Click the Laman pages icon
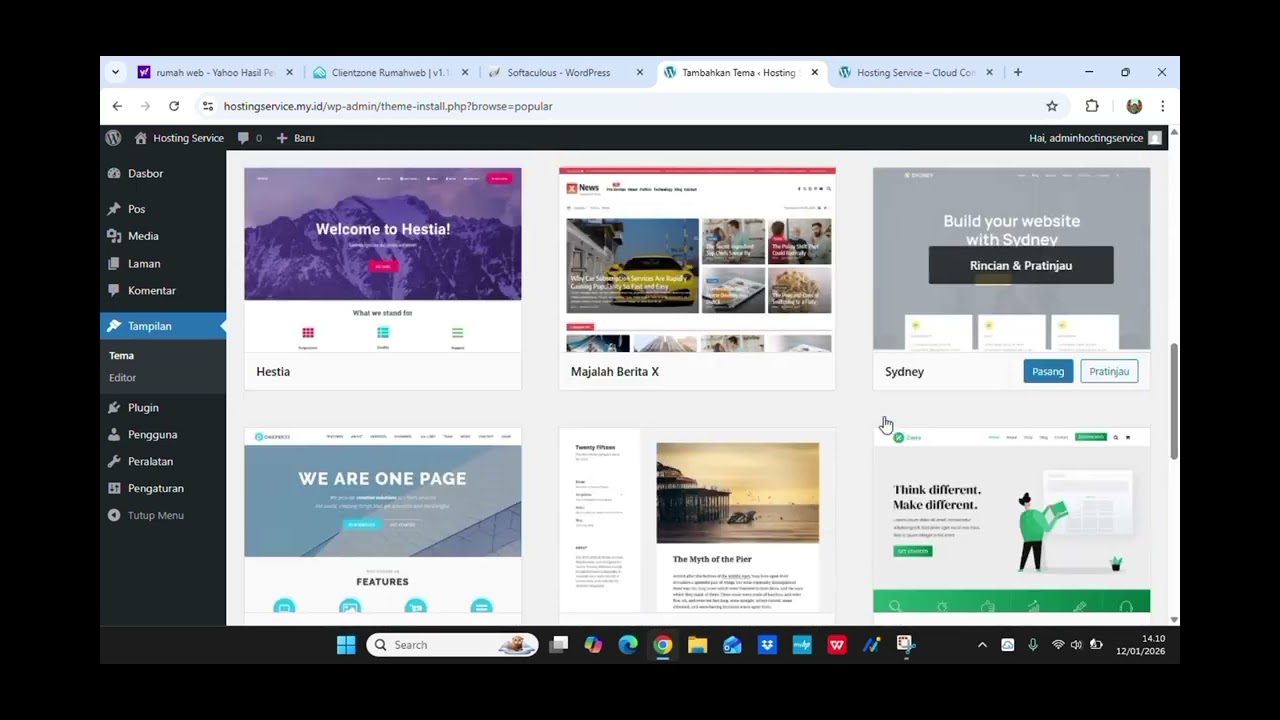The height and width of the screenshot is (720, 1280). point(114,263)
